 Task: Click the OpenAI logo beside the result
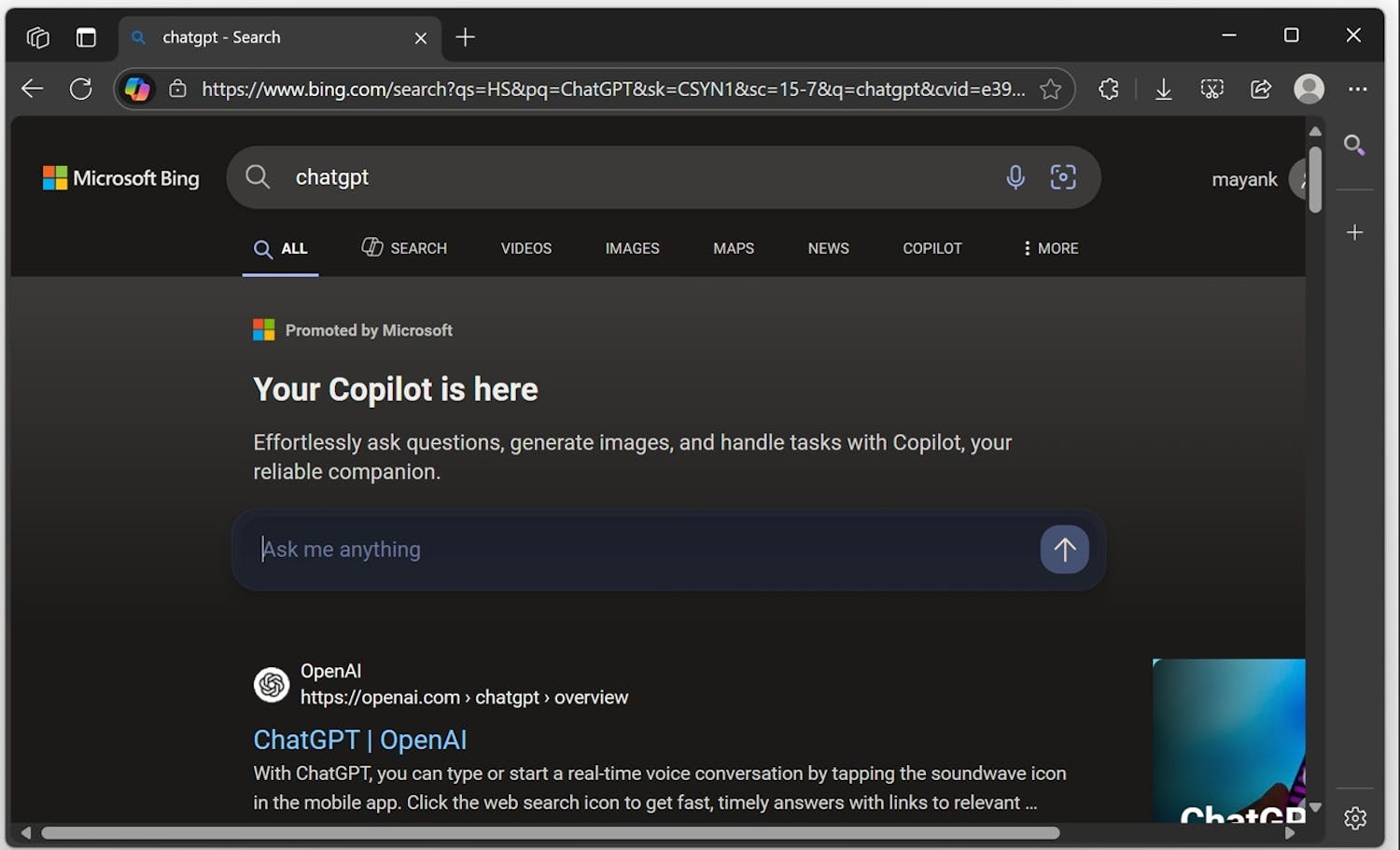[x=271, y=684]
